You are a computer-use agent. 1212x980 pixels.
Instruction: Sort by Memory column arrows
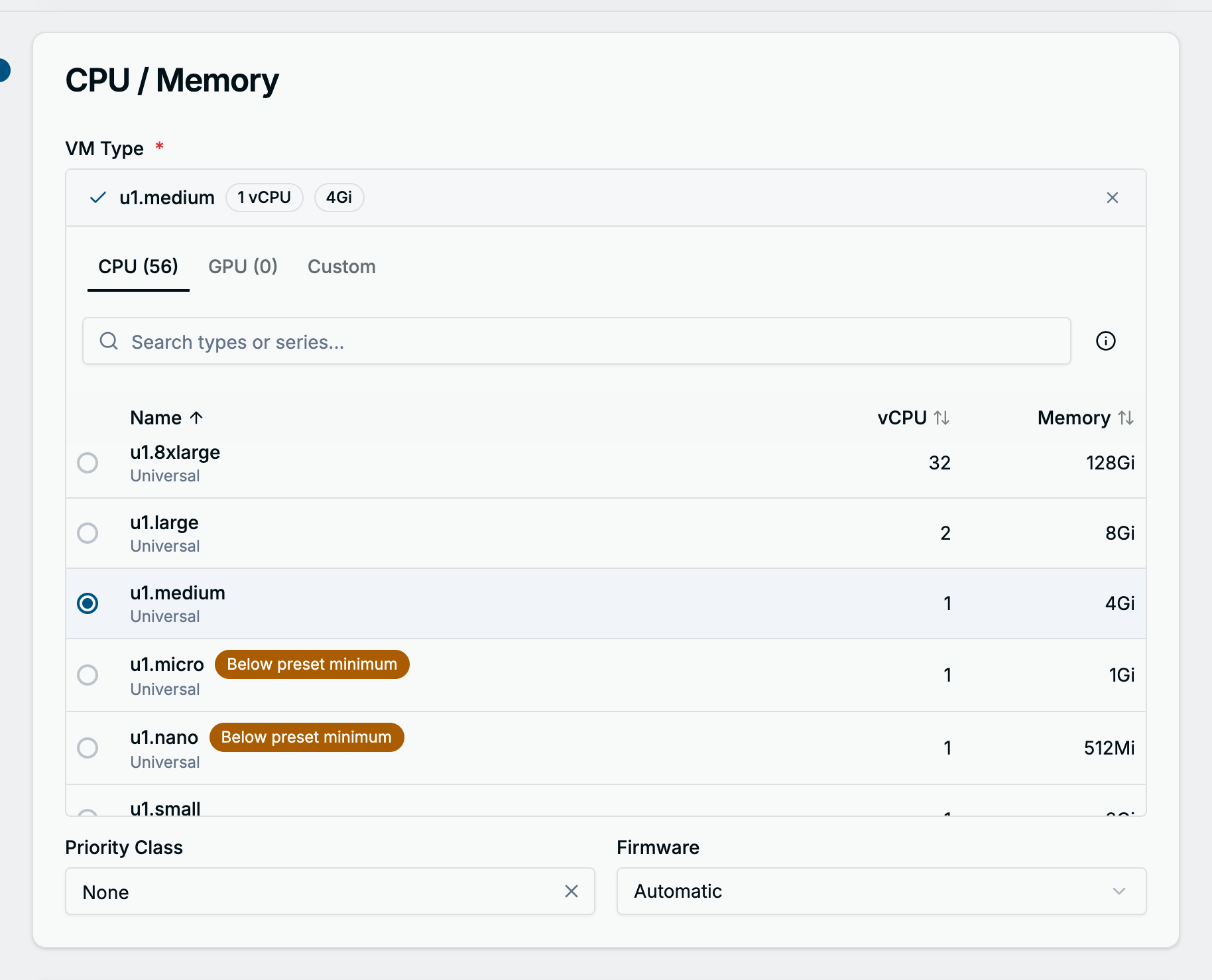pyautogui.click(x=1126, y=418)
